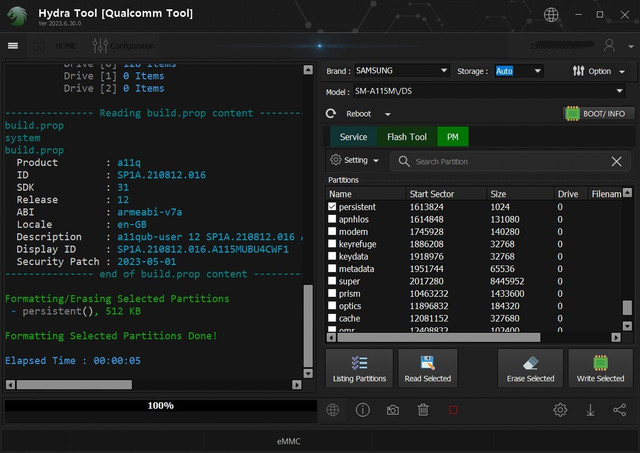This screenshot has width=640, height=453.
Task: Open the info circle icon
Action: pyautogui.click(x=362, y=410)
